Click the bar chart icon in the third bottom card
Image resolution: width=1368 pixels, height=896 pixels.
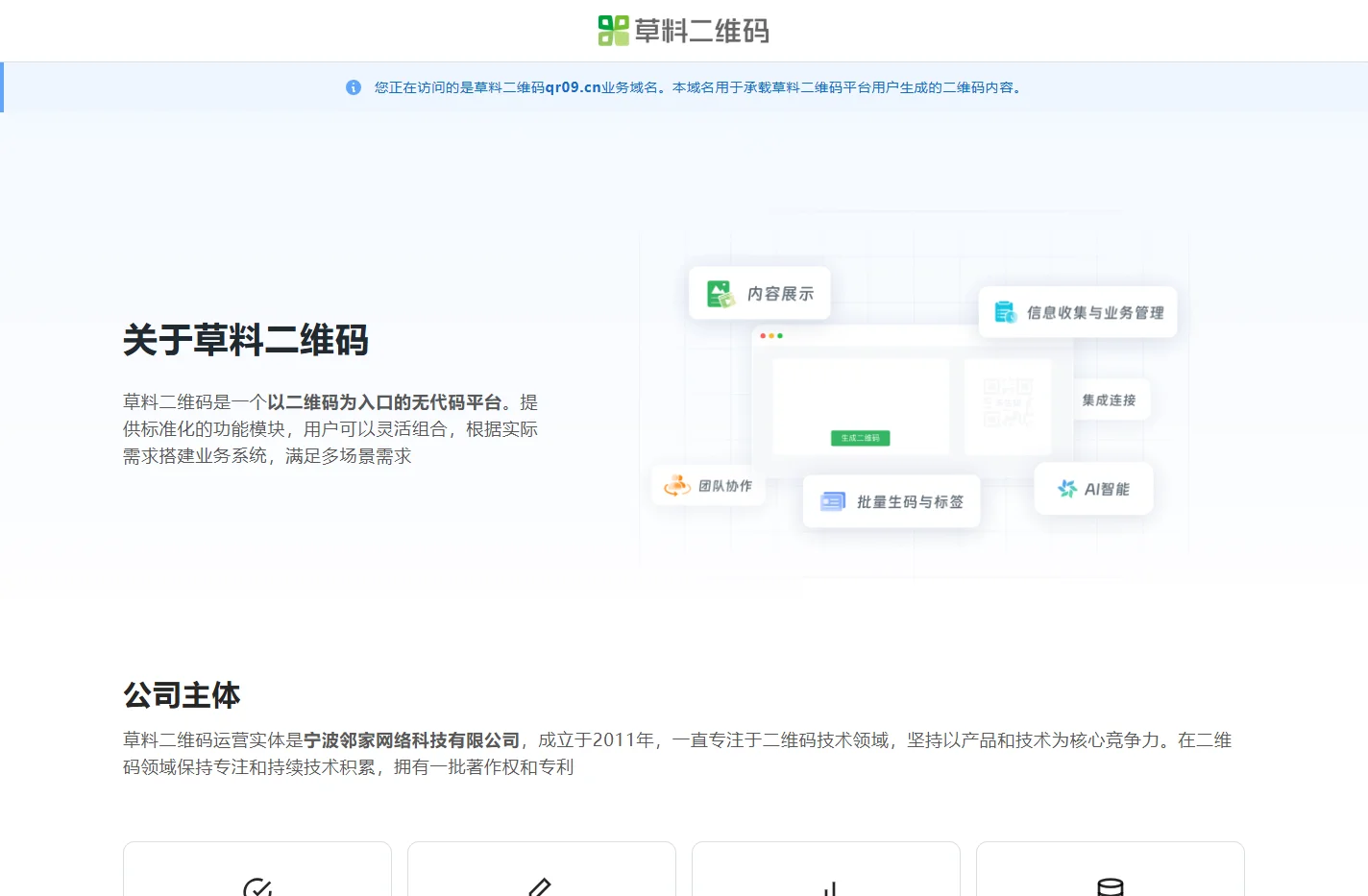[x=830, y=888]
